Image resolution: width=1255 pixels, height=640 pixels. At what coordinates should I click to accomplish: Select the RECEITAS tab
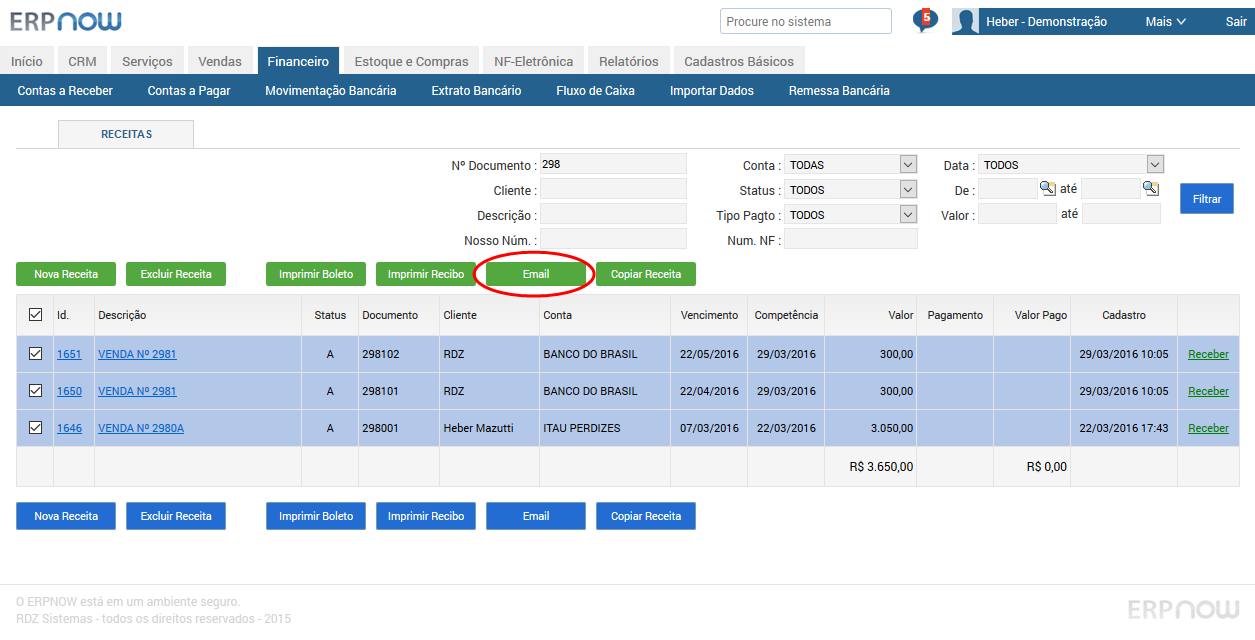126,134
